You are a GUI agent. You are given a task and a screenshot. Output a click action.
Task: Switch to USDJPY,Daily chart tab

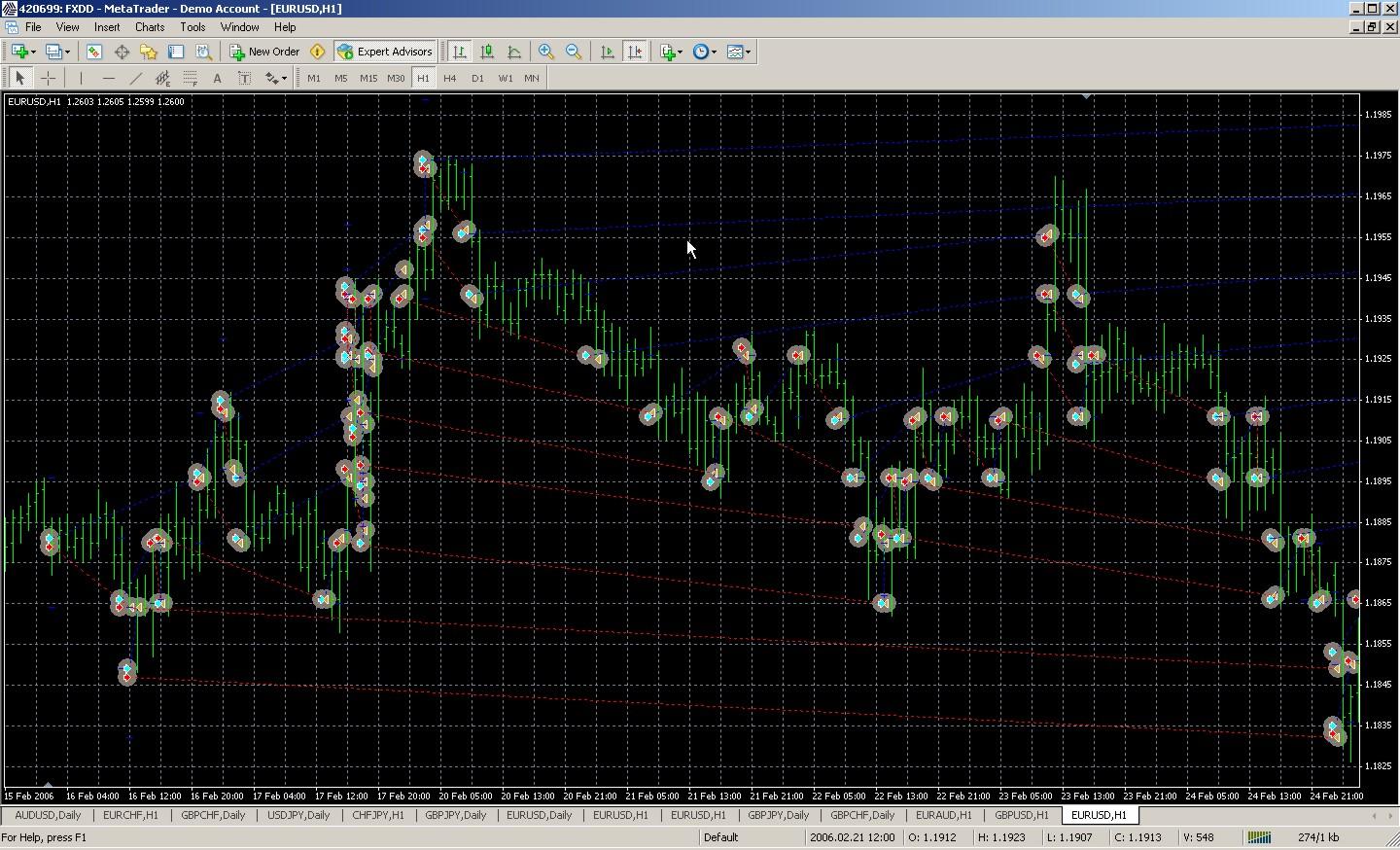pos(298,815)
